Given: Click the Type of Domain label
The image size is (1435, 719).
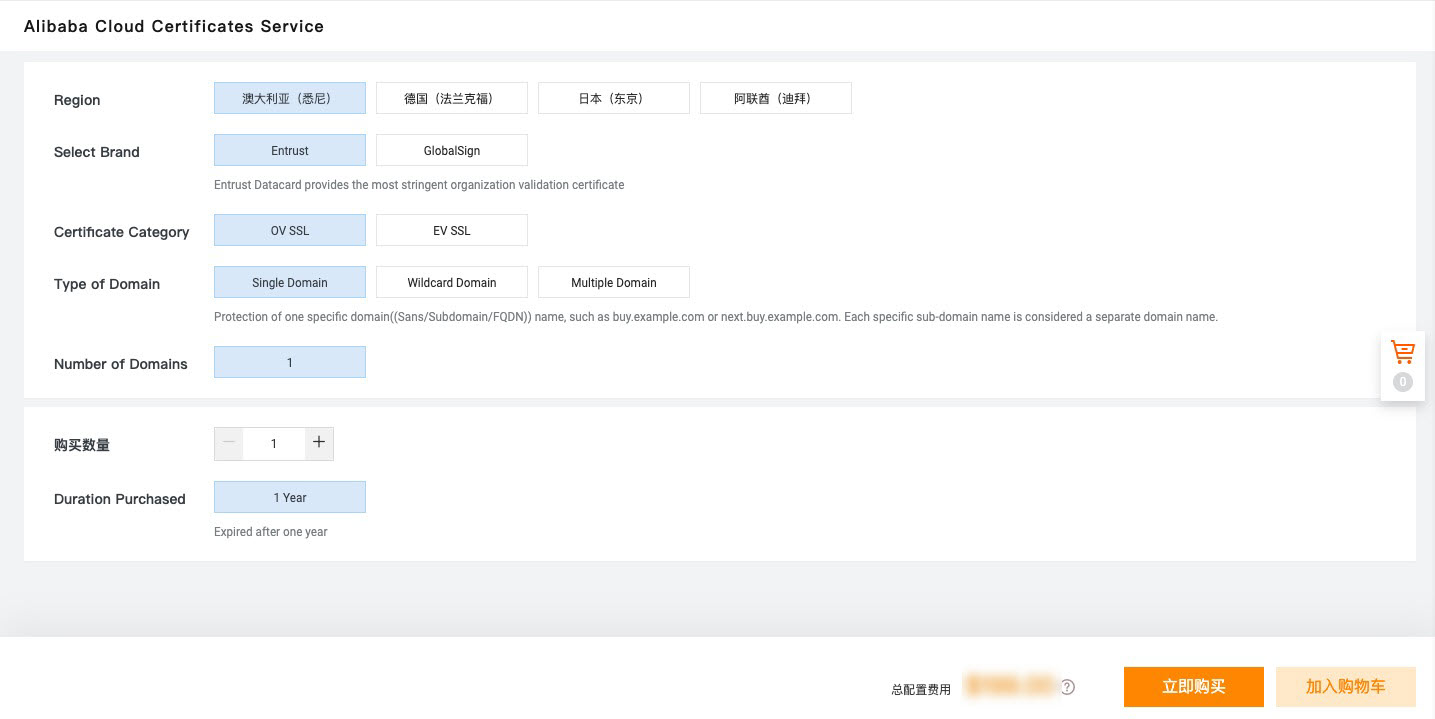Looking at the screenshot, I should tap(107, 284).
